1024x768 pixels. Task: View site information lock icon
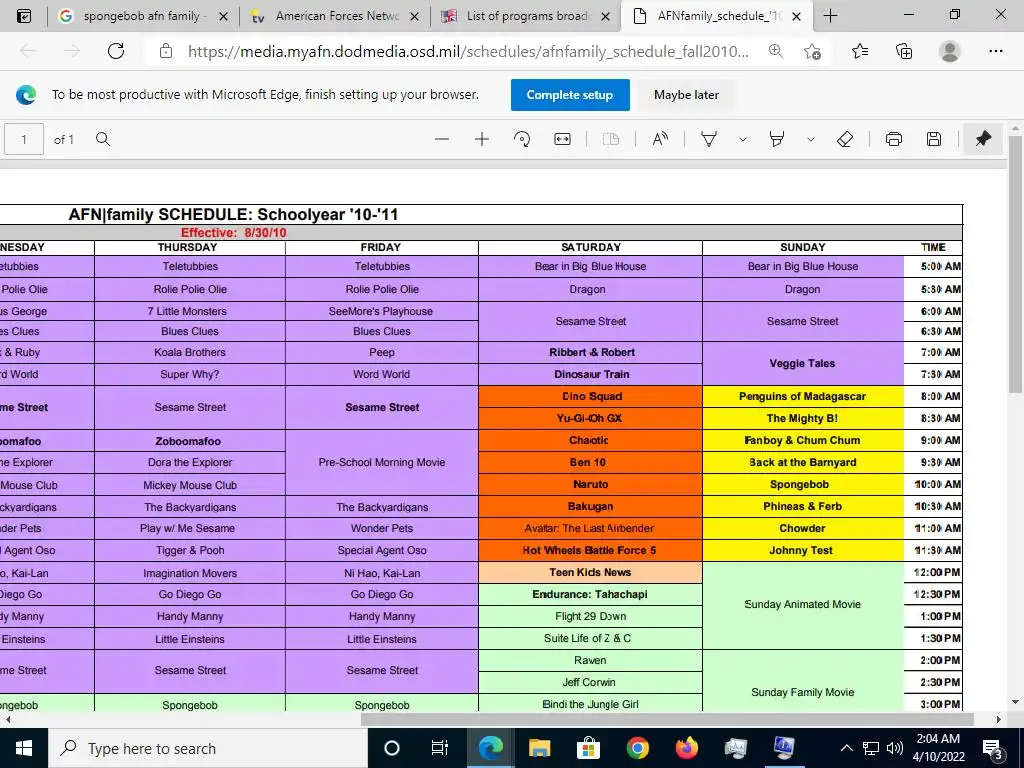166,51
